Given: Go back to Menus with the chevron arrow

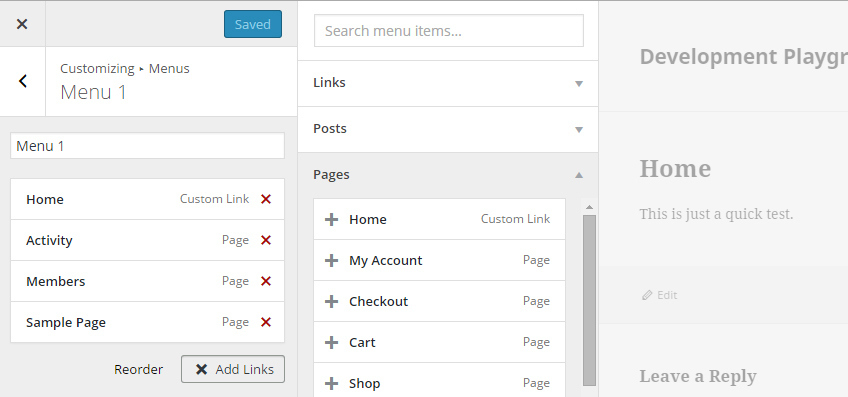Looking at the screenshot, I should 23,81.
